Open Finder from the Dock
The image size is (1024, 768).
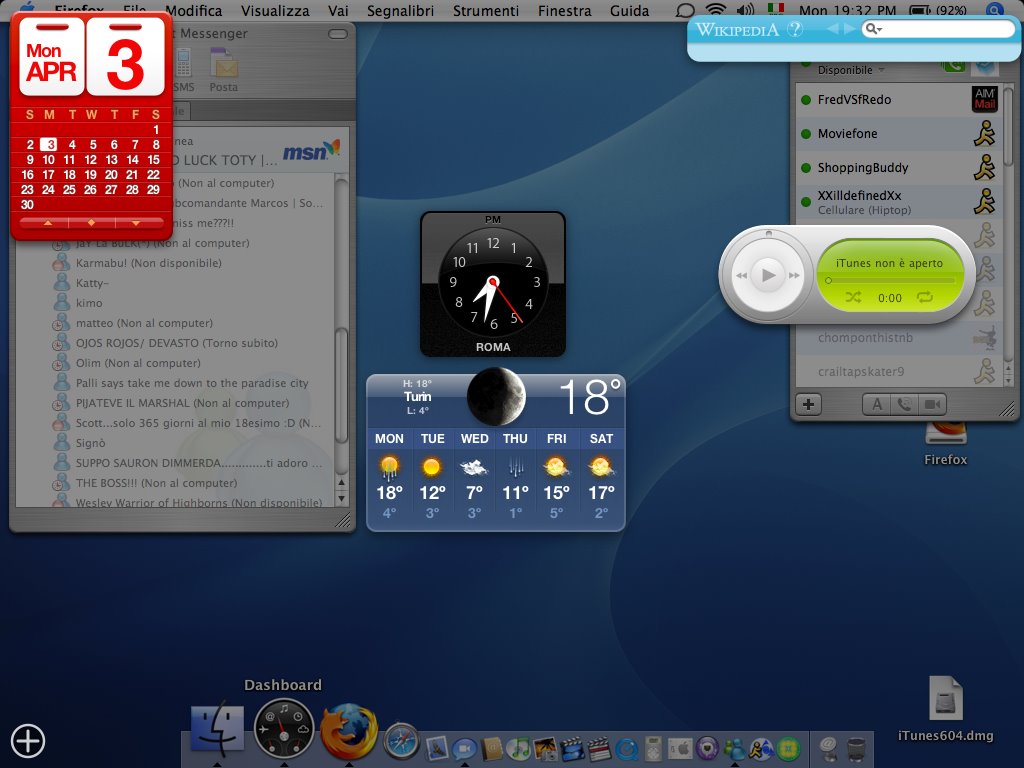[217, 729]
